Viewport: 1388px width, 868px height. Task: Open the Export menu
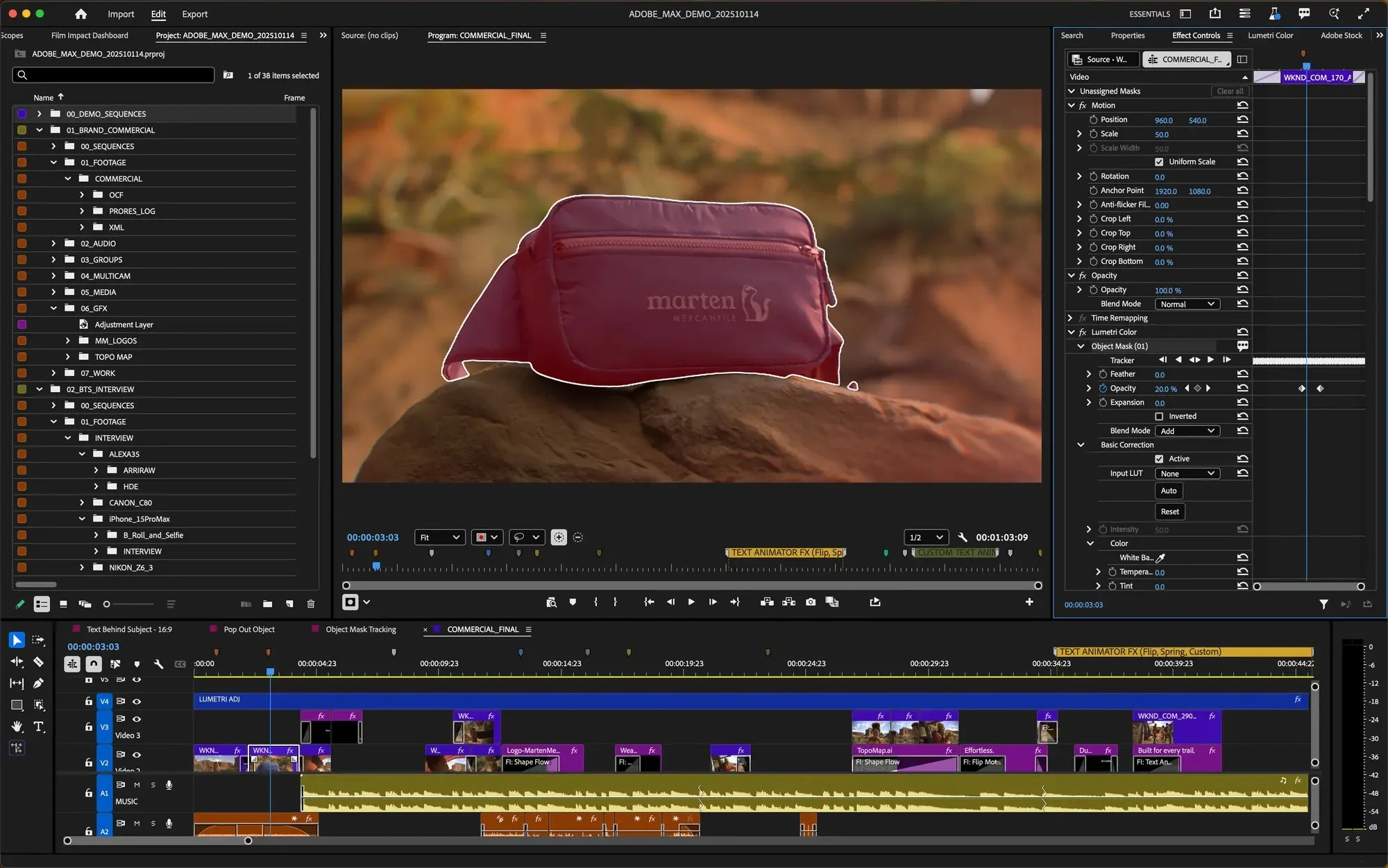coord(194,14)
